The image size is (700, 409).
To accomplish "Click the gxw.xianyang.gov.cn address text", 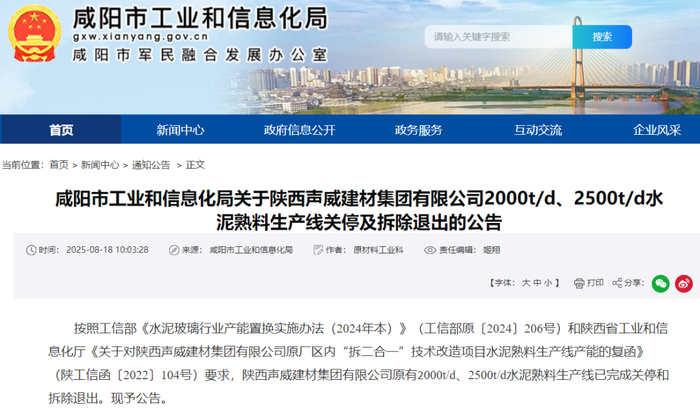I will tap(141, 38).
